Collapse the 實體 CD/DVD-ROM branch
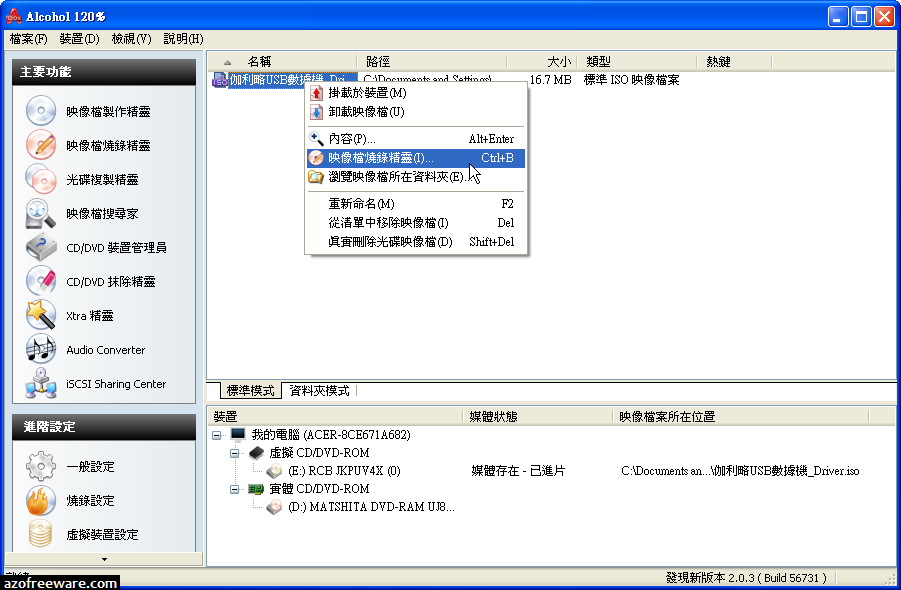This screenshot has height=590, width=901. pos(234,489)
